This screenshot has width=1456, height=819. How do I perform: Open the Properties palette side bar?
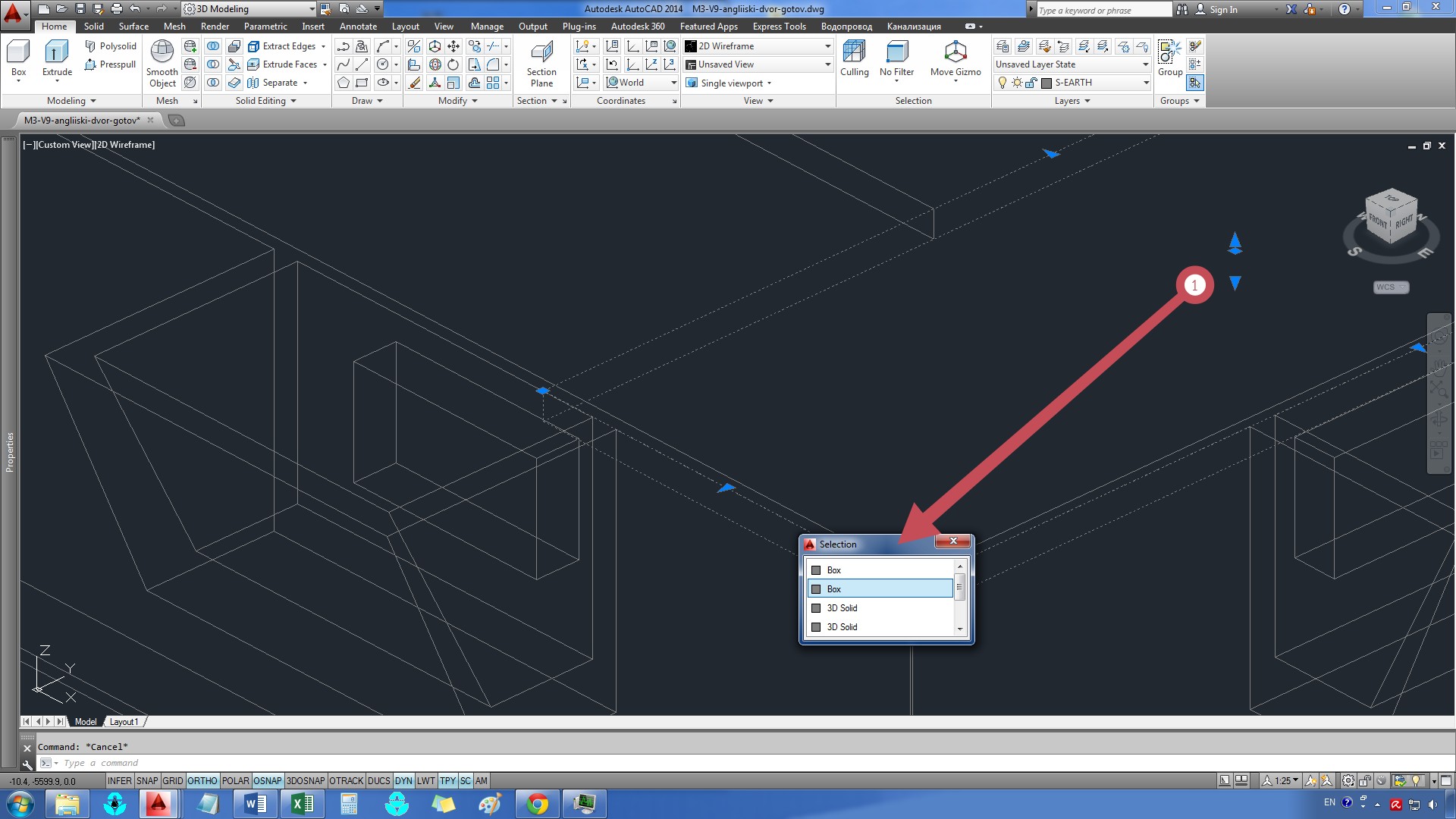point(9,453)
